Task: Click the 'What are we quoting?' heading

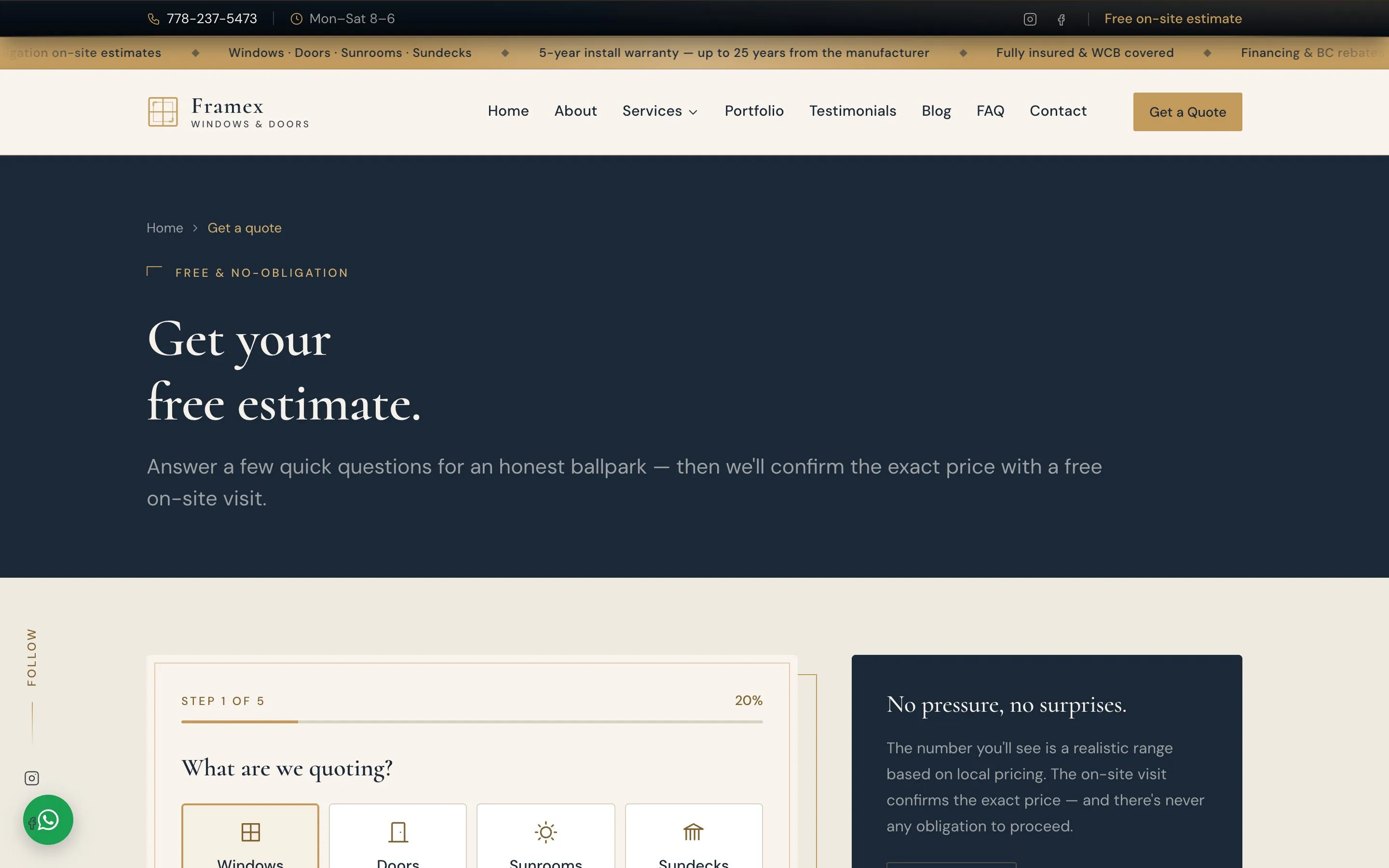Action: tap(287, 768)
